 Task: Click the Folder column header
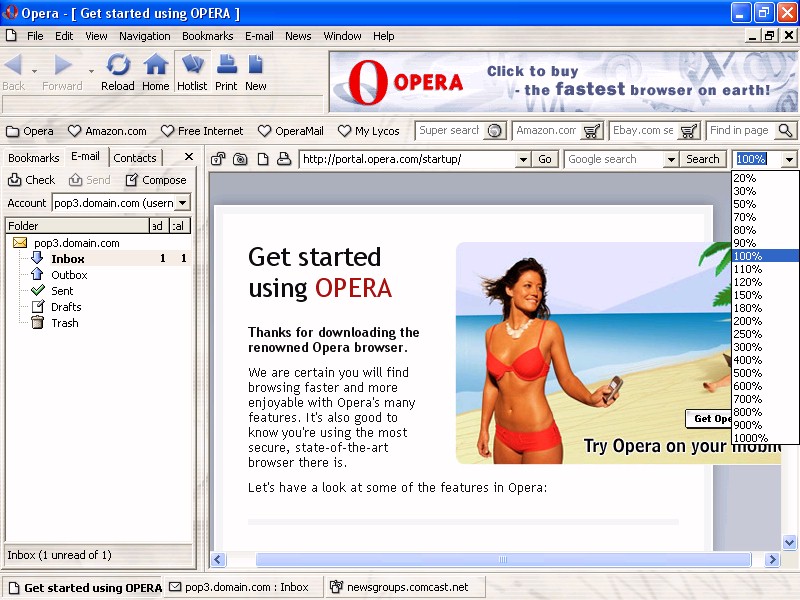pyautogui.click(x=77, y=226)
